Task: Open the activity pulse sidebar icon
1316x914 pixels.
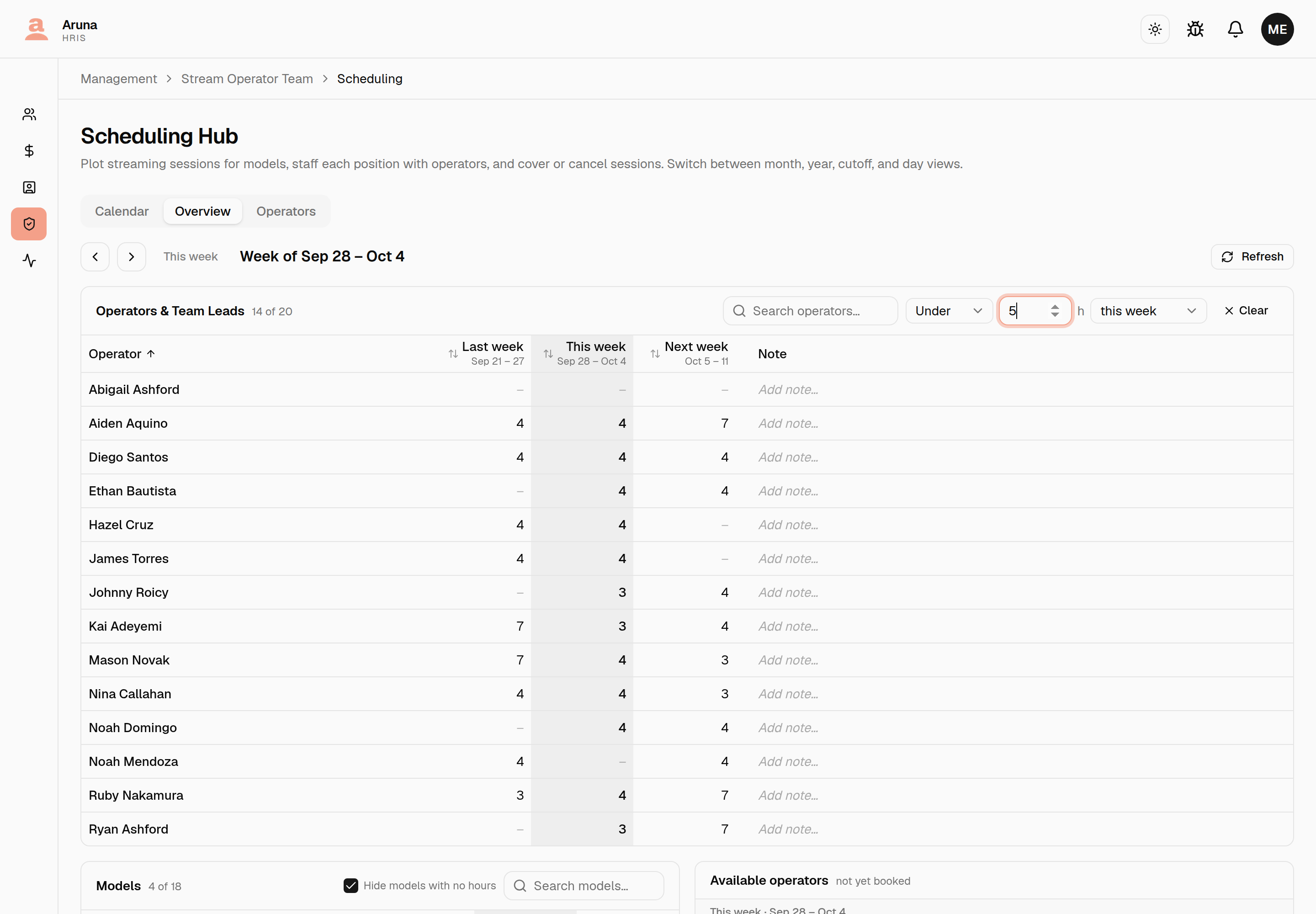Action: [x=29, y=260]
